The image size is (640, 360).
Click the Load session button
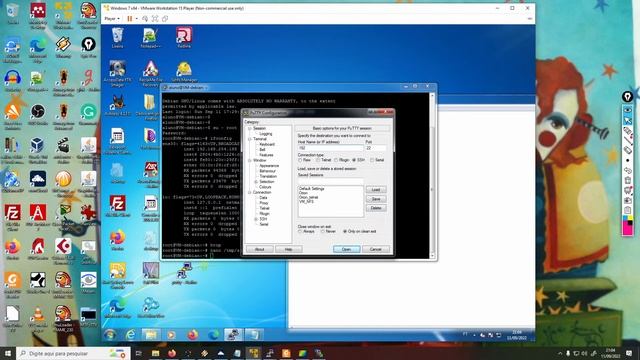click(x=376, y=190)
